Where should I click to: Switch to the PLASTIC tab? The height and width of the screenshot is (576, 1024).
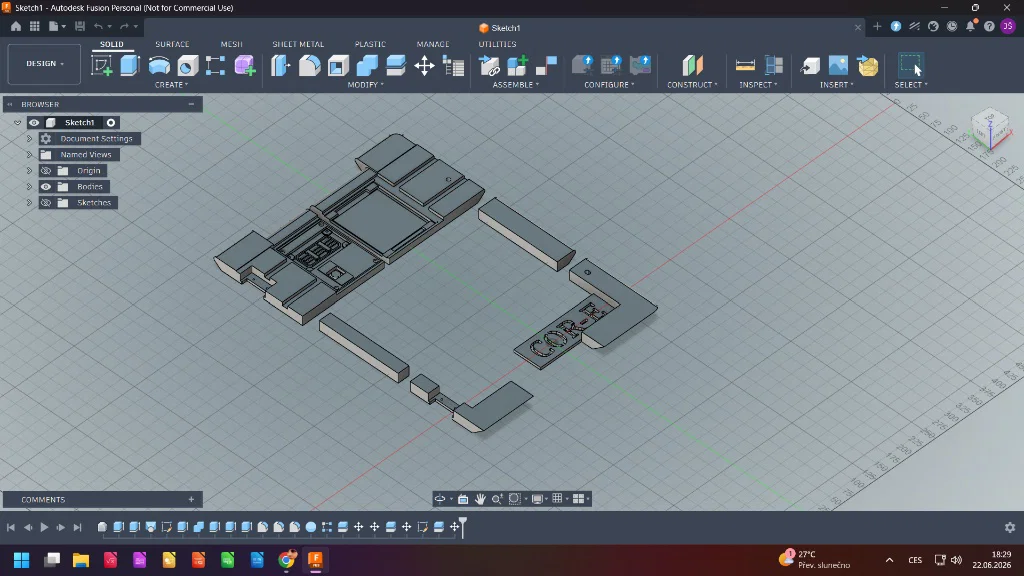pyautogui.click(x=370, y=44)
